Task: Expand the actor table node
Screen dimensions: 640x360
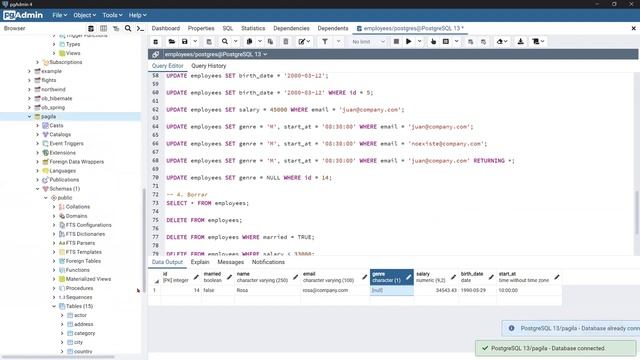Action: tap(62, 315)
